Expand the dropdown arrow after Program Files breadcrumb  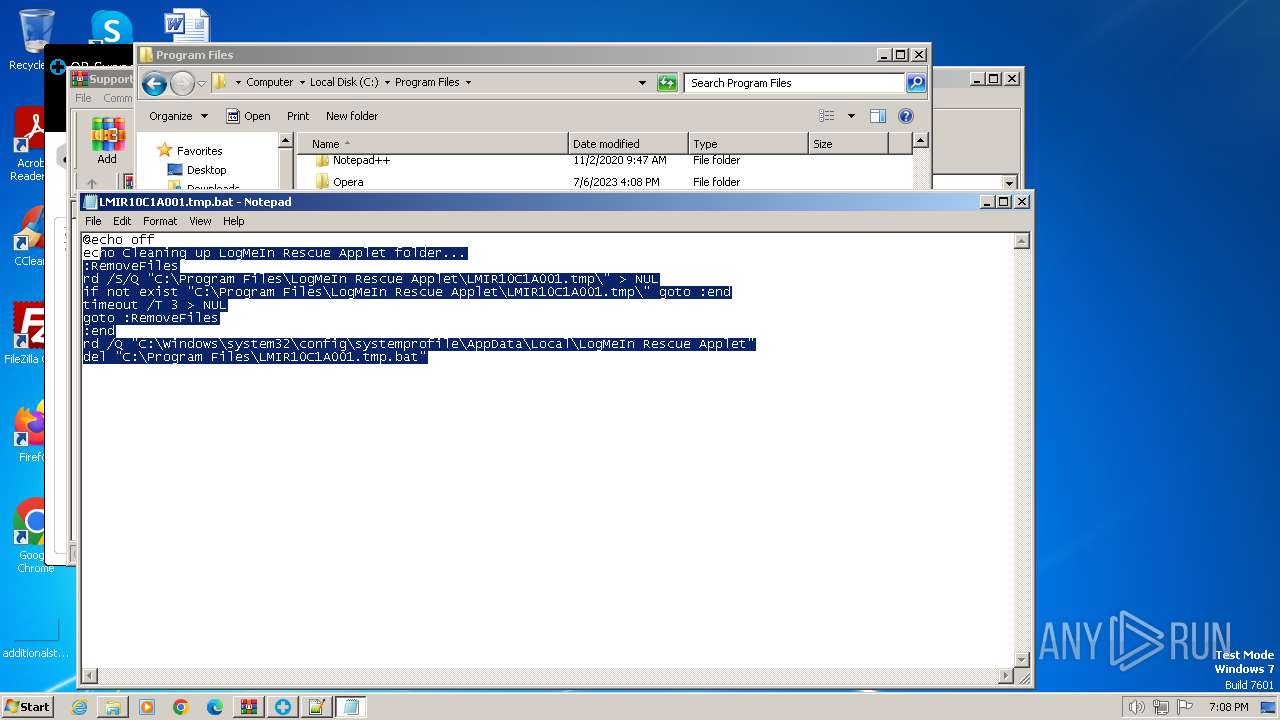pos(468,83)
